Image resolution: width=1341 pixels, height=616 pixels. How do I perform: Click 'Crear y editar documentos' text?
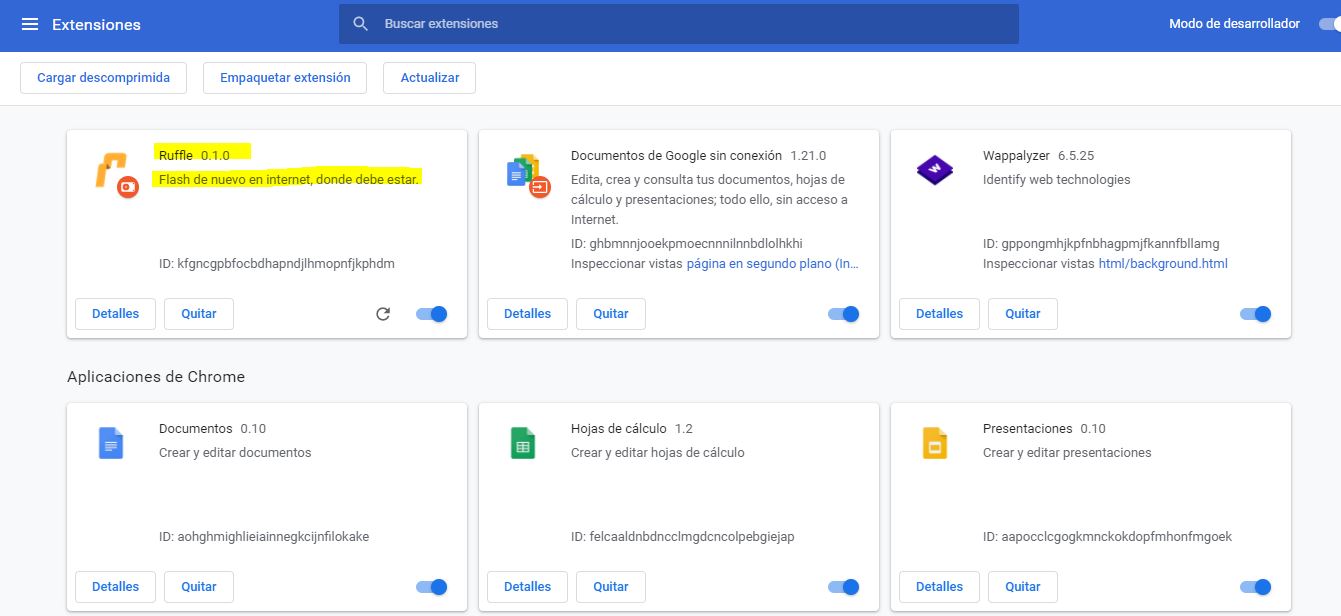[x=235, y=453]
